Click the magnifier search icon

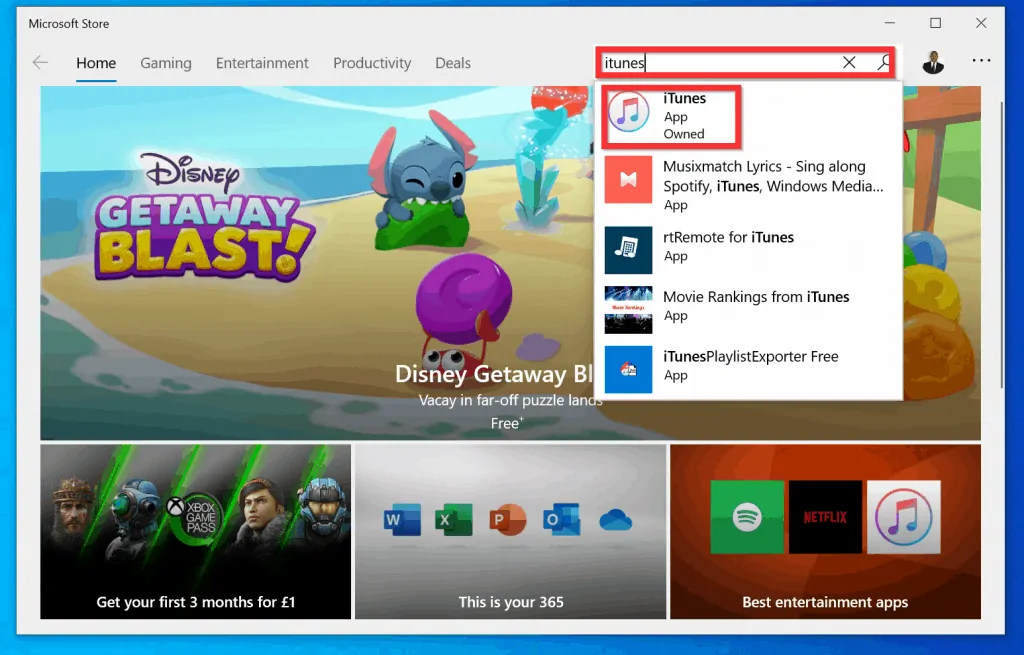(884, 62)
